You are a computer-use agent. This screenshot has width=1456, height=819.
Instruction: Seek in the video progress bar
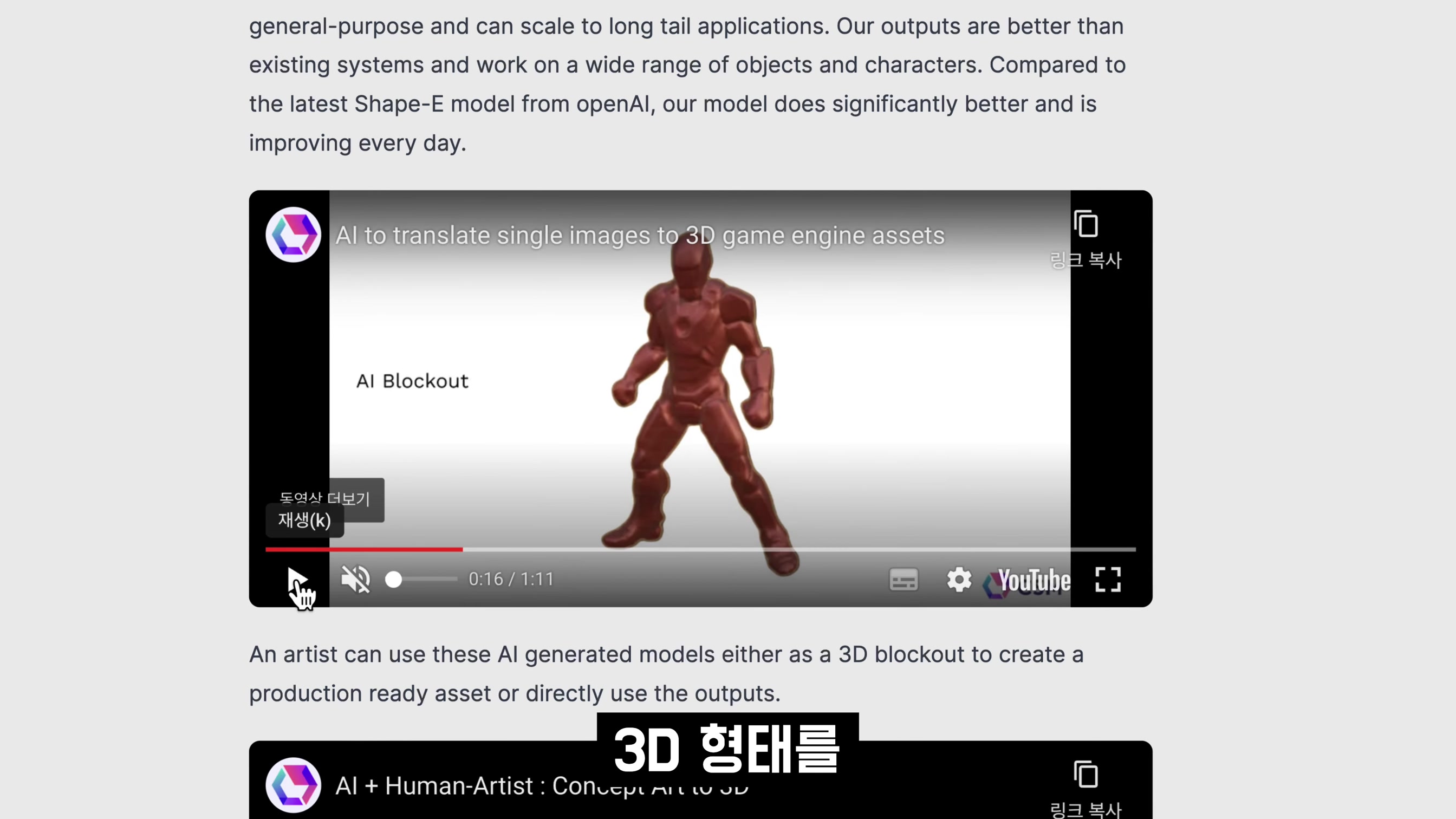700,549
